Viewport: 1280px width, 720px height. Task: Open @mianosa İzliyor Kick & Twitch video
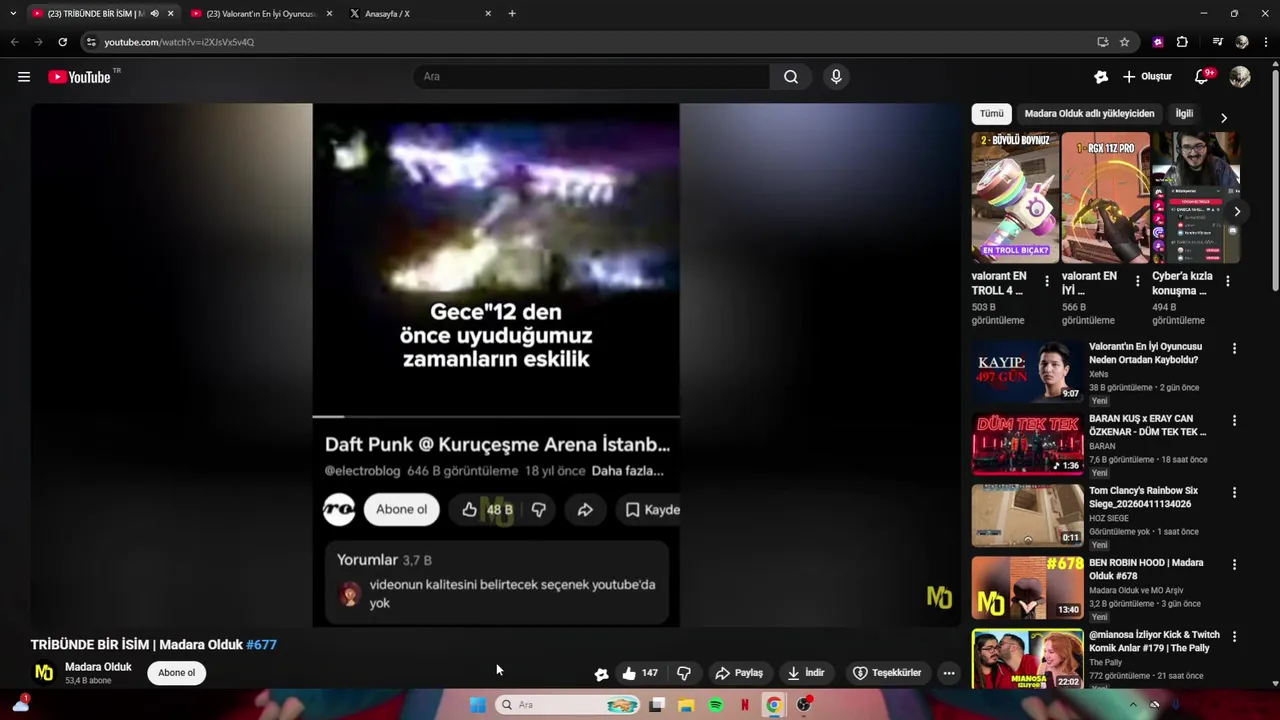[x=1154, y=641]
